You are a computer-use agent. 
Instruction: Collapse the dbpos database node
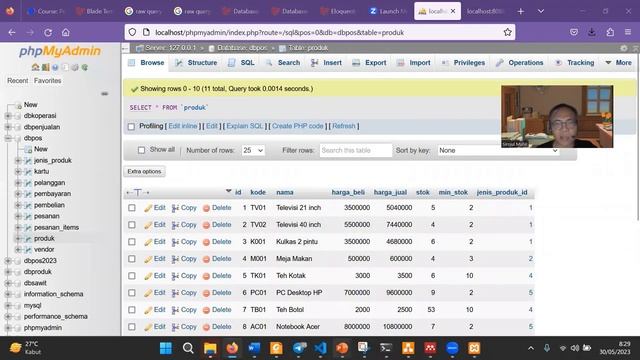[x=8, y=138]
